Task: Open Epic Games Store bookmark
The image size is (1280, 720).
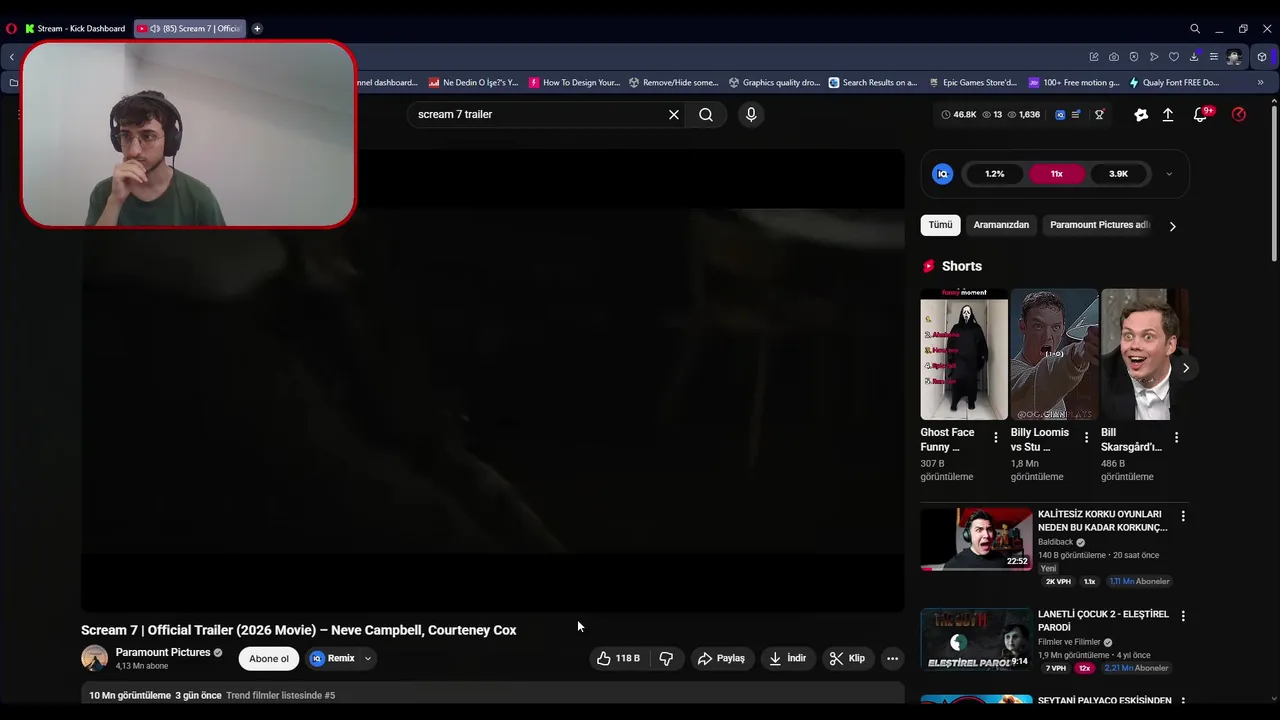Action: [x=973, y=83]
